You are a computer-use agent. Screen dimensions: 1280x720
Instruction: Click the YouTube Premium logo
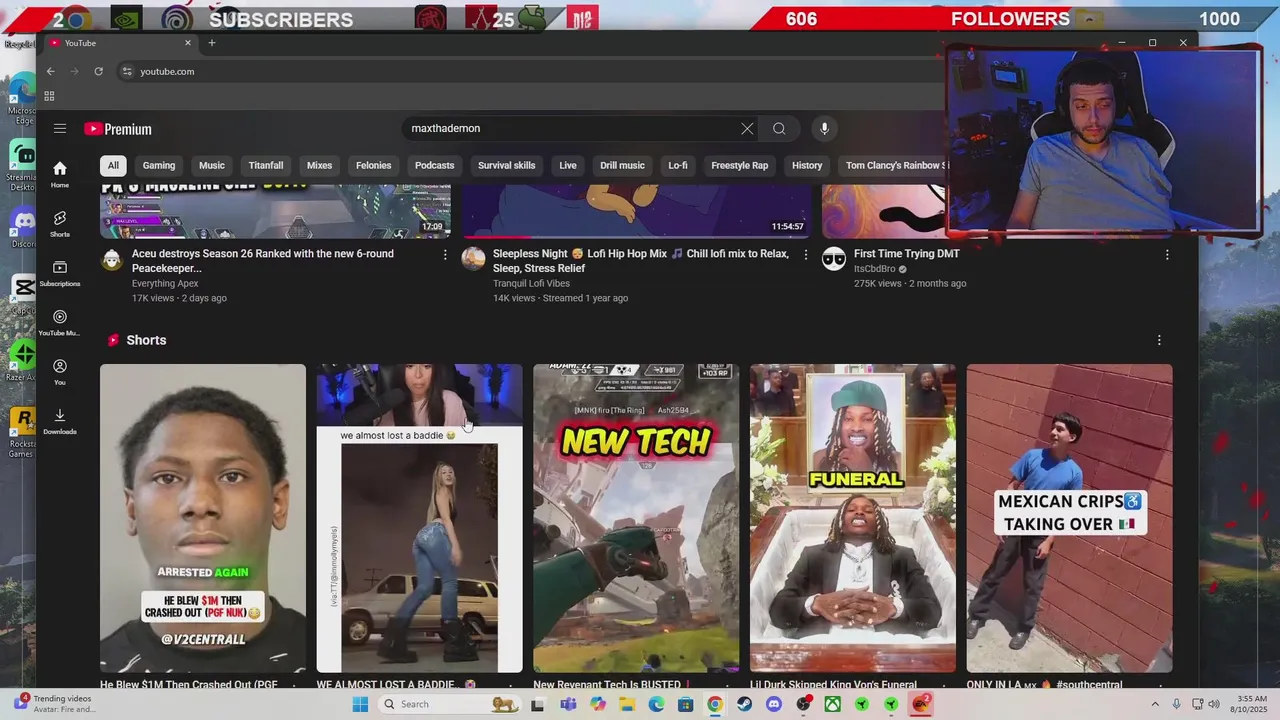coord(118,129)
